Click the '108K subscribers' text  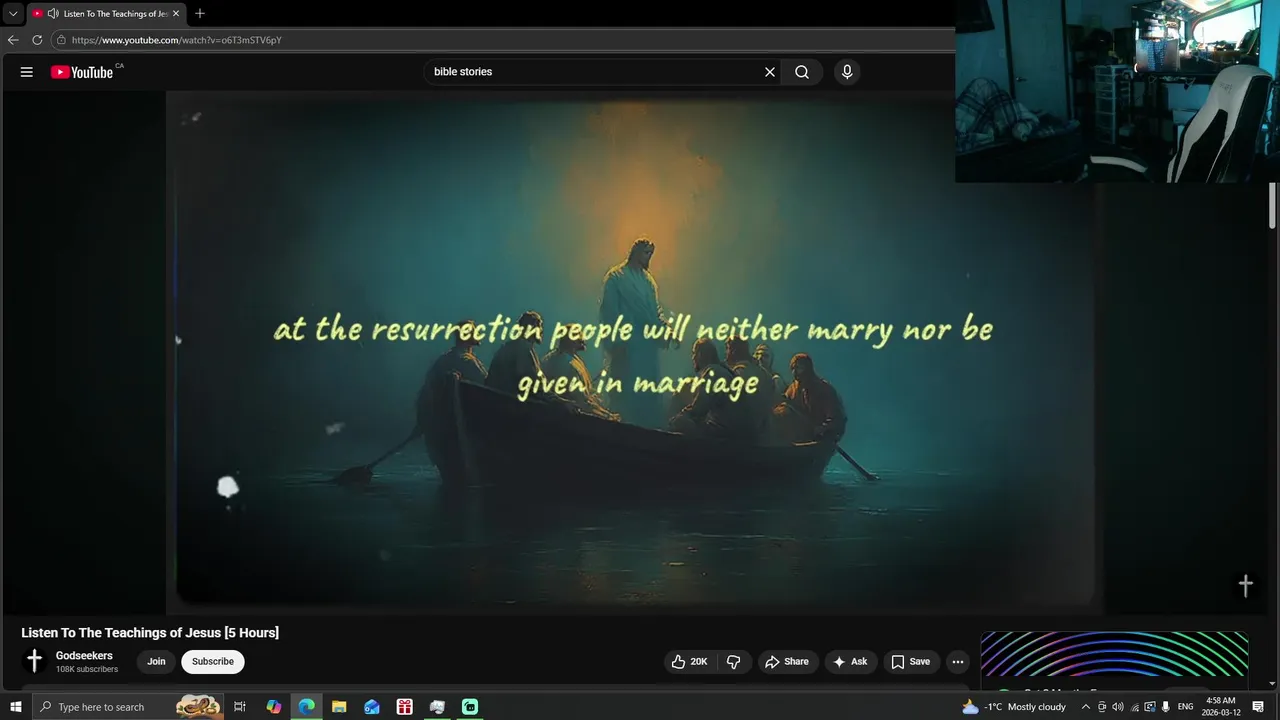[87, 669]
